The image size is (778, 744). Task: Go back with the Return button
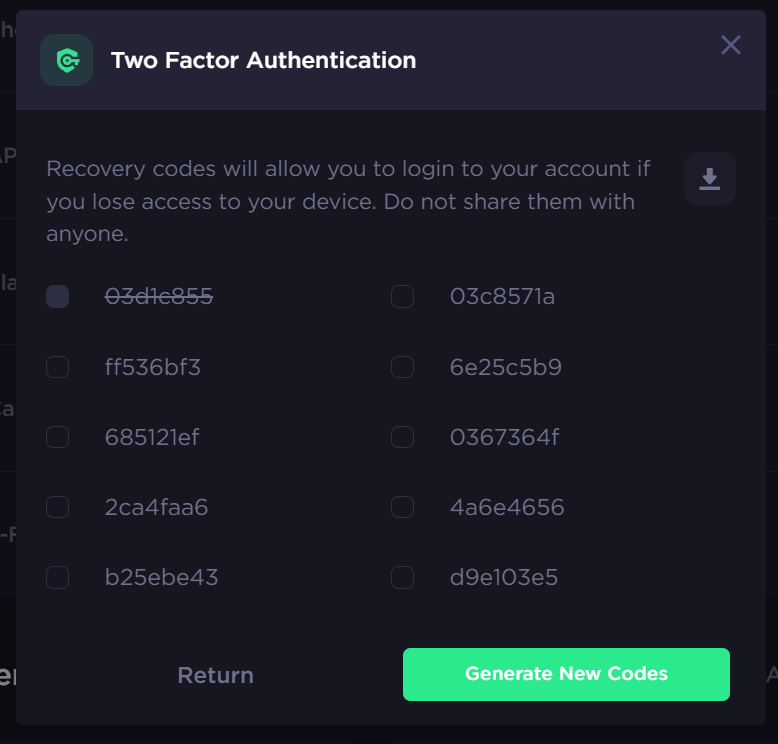(215, 675)
